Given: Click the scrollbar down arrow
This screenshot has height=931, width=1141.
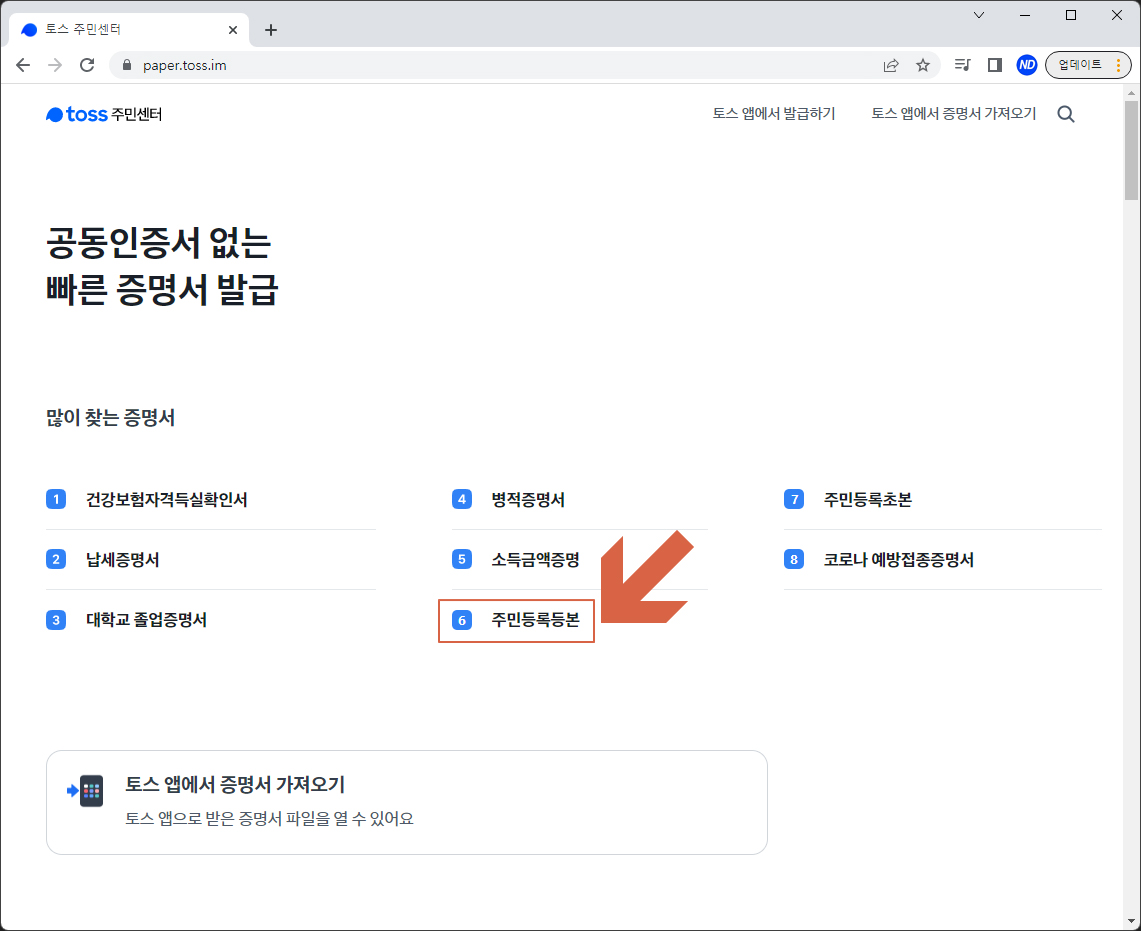Looking at the screenshot, I should pos(1131,921).
